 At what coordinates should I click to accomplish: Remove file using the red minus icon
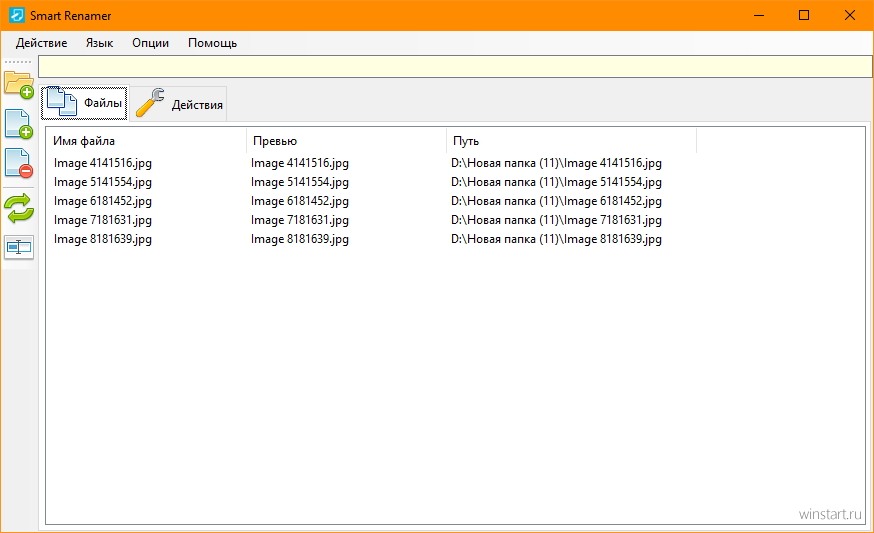point(19,163)
